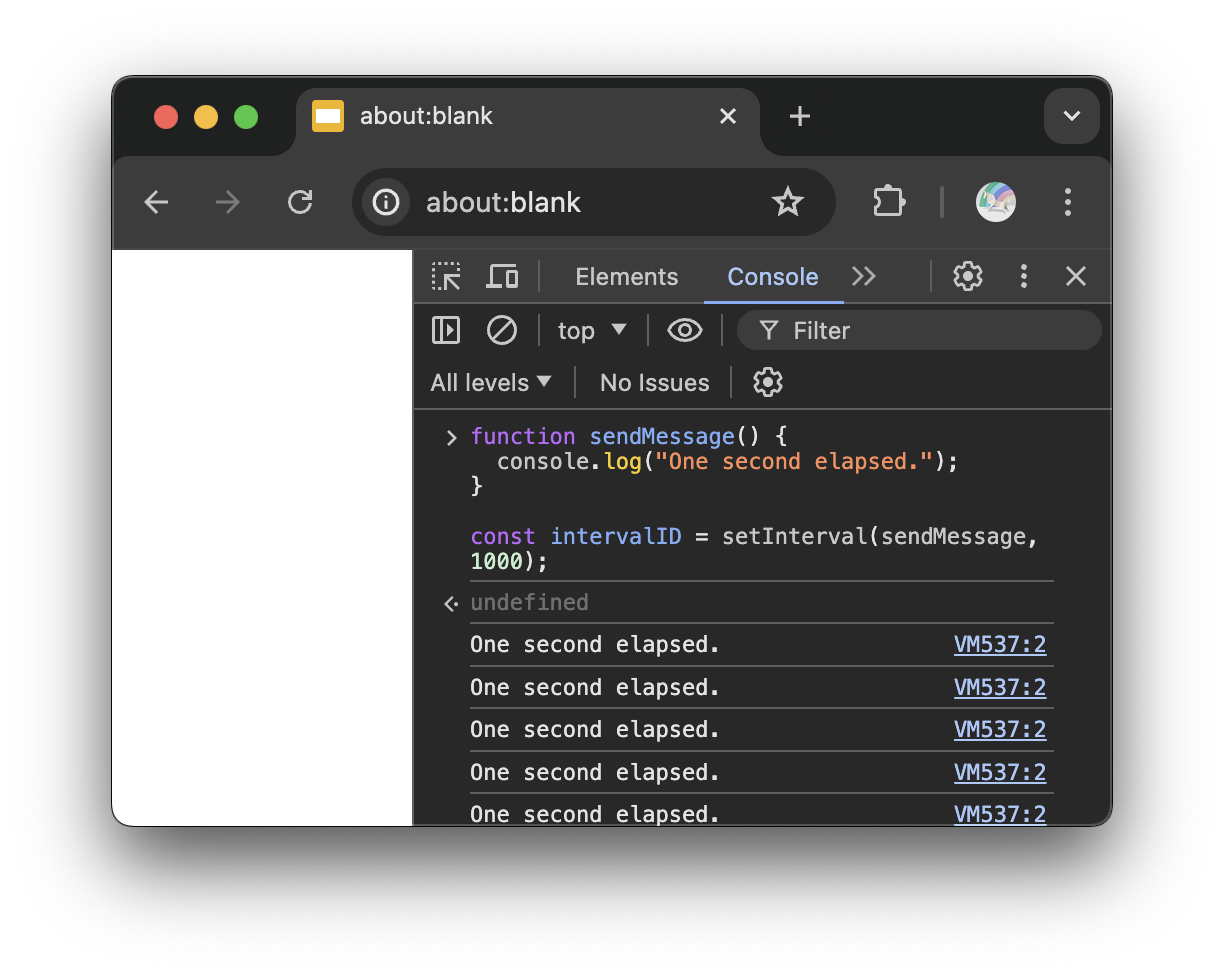Create a live expression with eye icon

pos(685,330)
